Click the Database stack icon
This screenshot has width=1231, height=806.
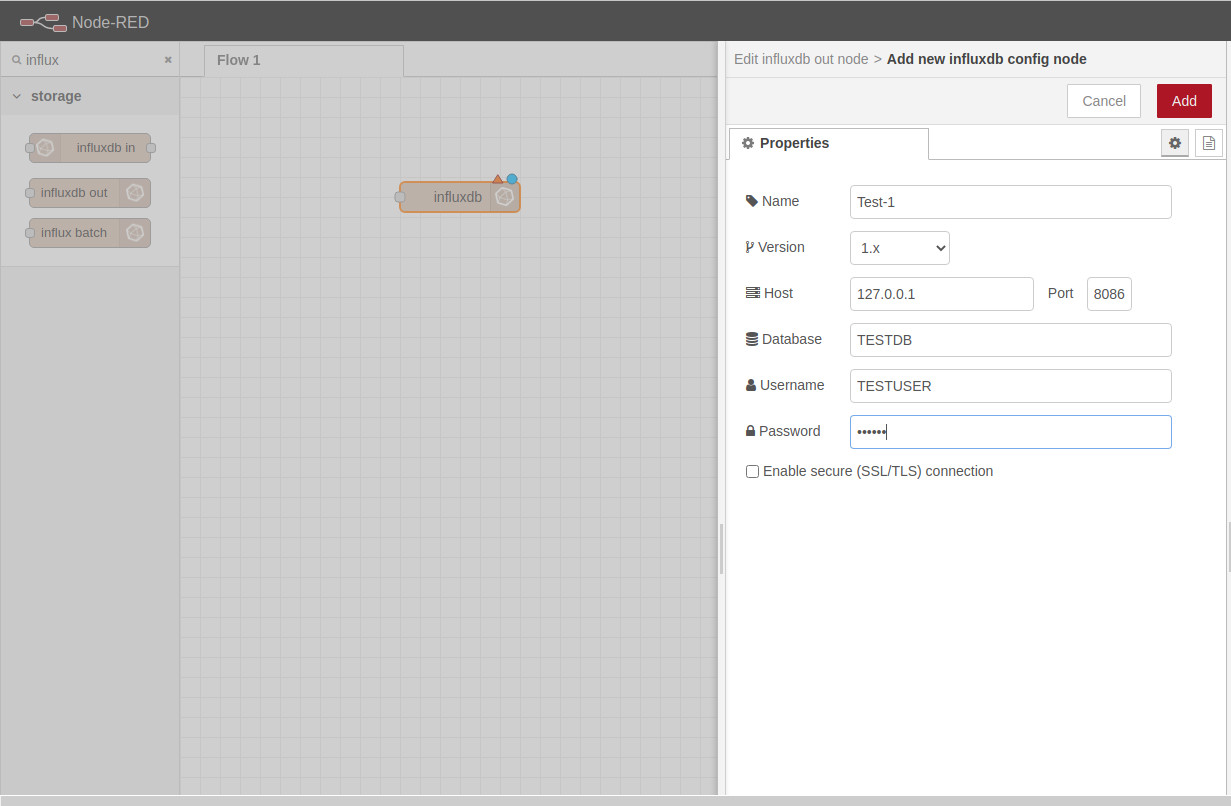click(x=752, y=339)
